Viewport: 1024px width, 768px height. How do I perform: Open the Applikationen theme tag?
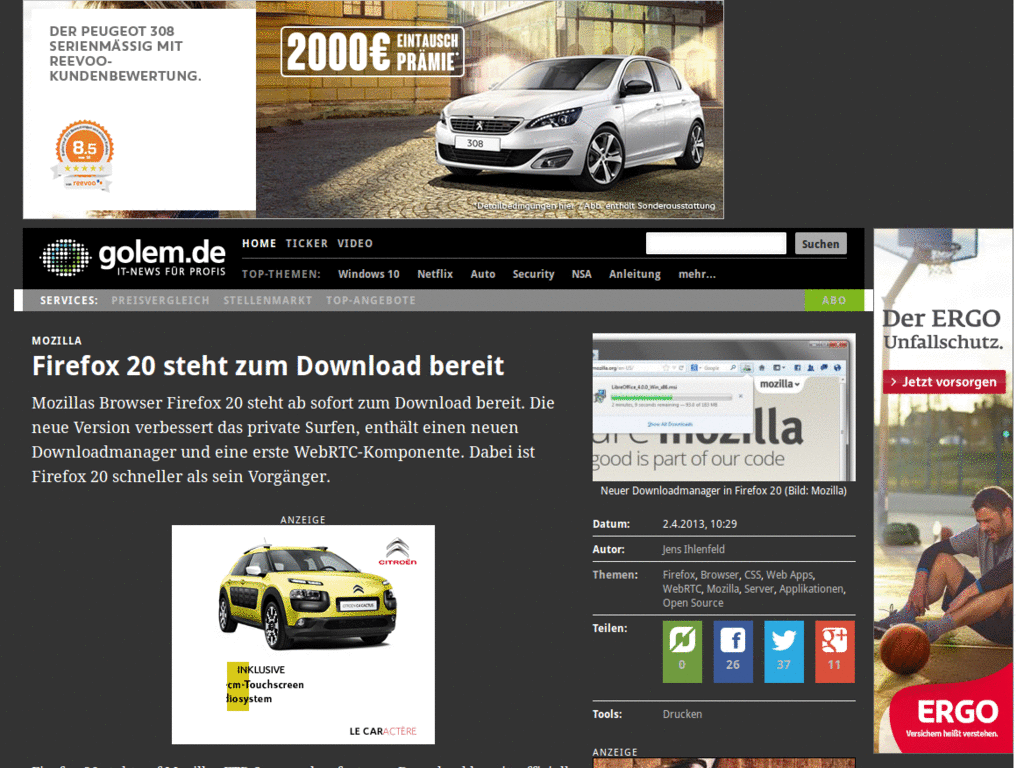(812, 588)
